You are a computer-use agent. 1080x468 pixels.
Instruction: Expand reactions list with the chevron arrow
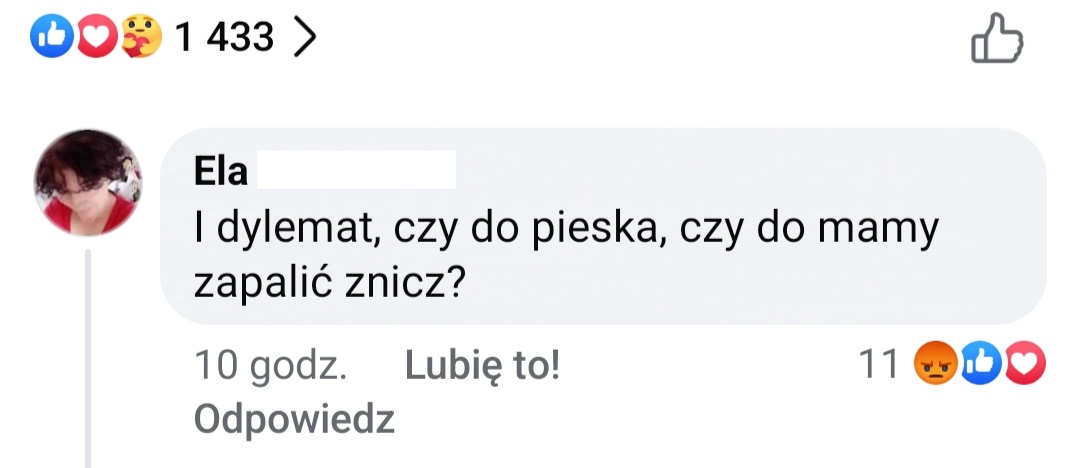(305, 38)
